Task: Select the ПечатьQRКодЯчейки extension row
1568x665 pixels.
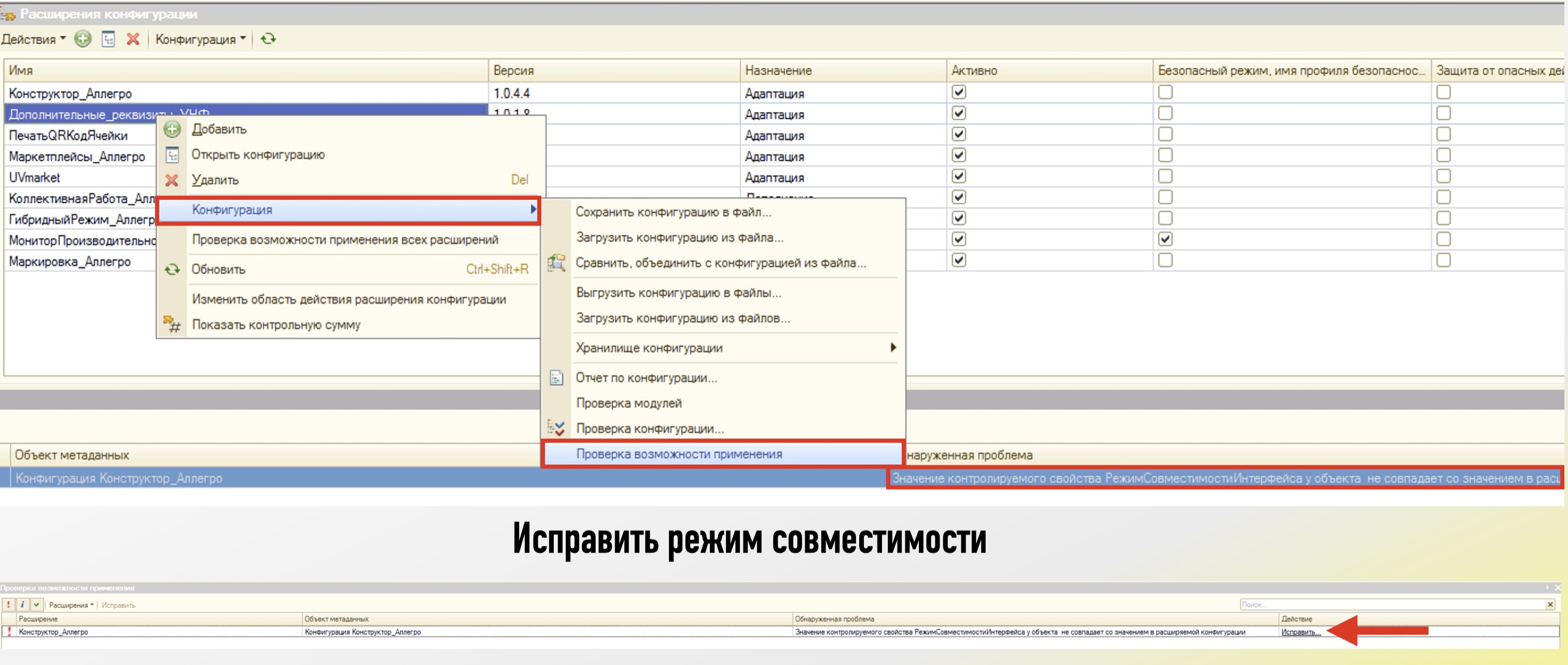Action: tap(68, 135)
